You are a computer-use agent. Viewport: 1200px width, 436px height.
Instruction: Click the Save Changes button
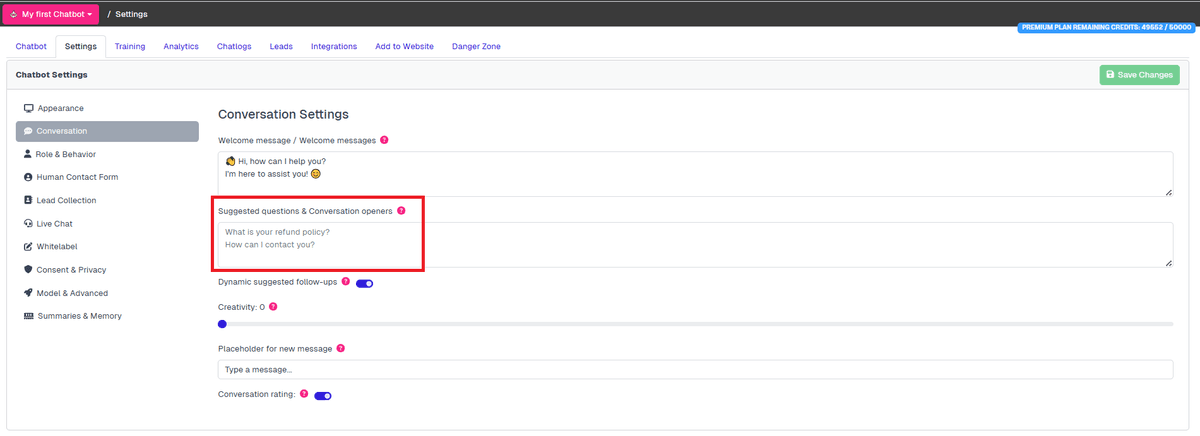click(x=1139, y=75)
